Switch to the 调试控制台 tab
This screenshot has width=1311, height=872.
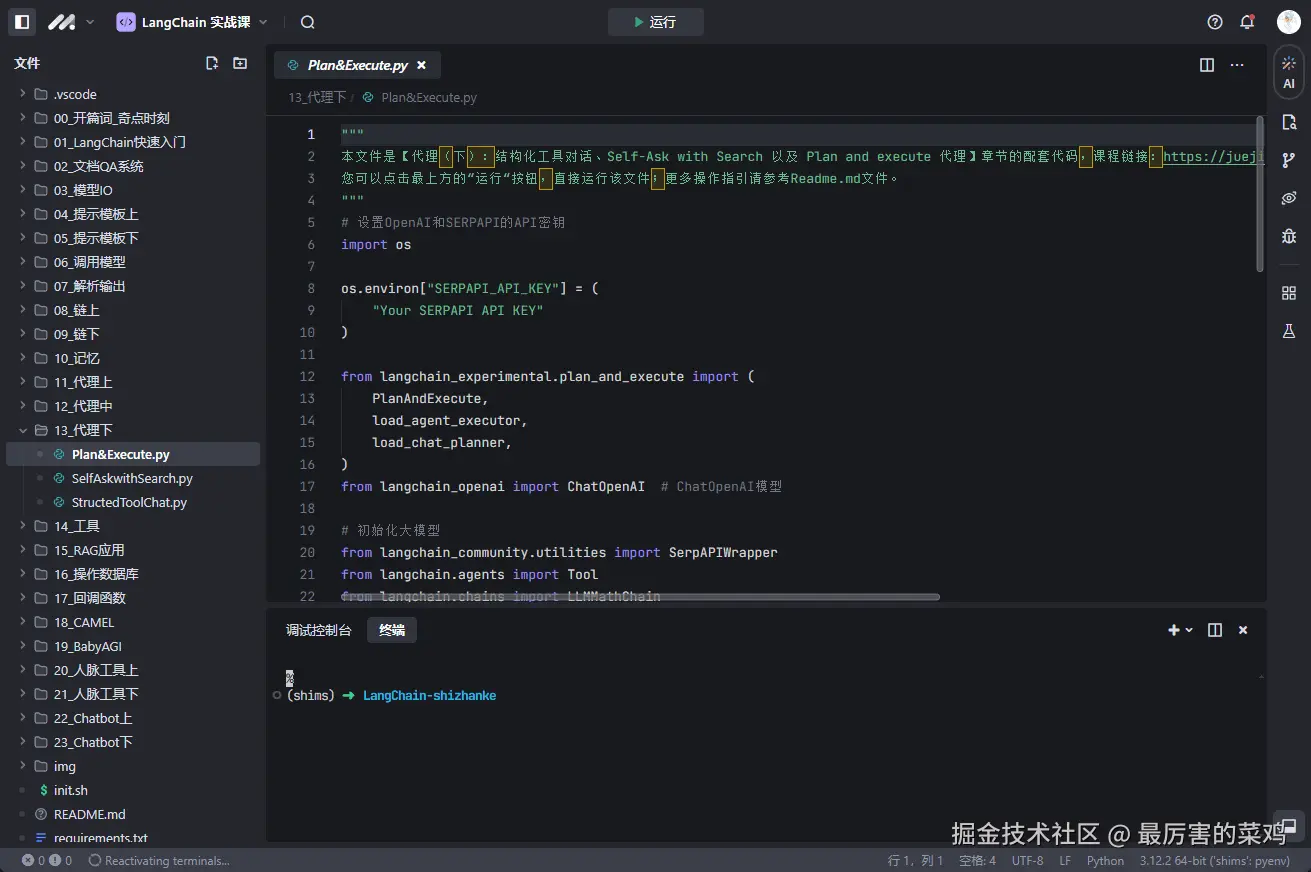point(319,630)
